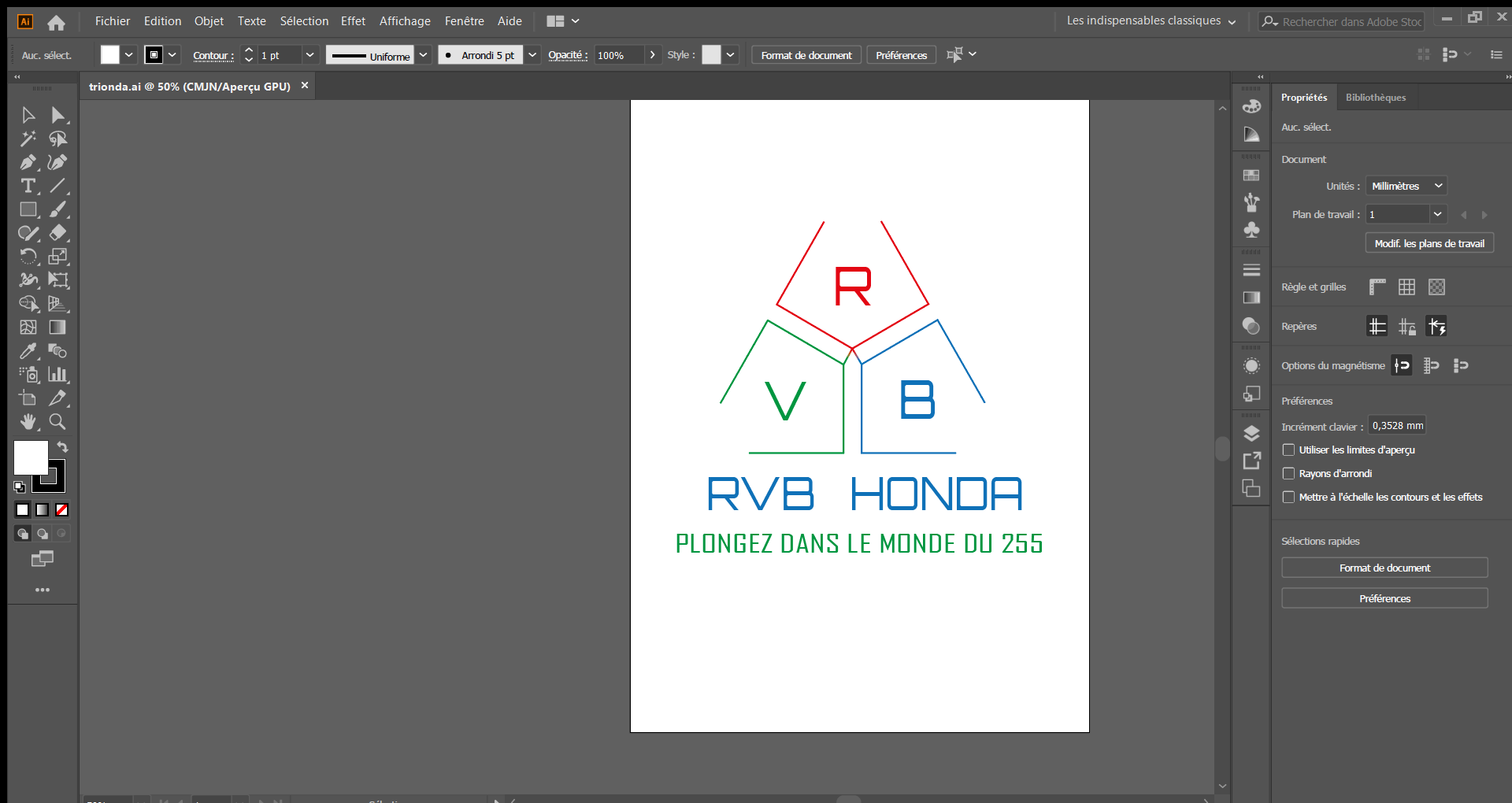Select the Type tool

tap(28, 187)
